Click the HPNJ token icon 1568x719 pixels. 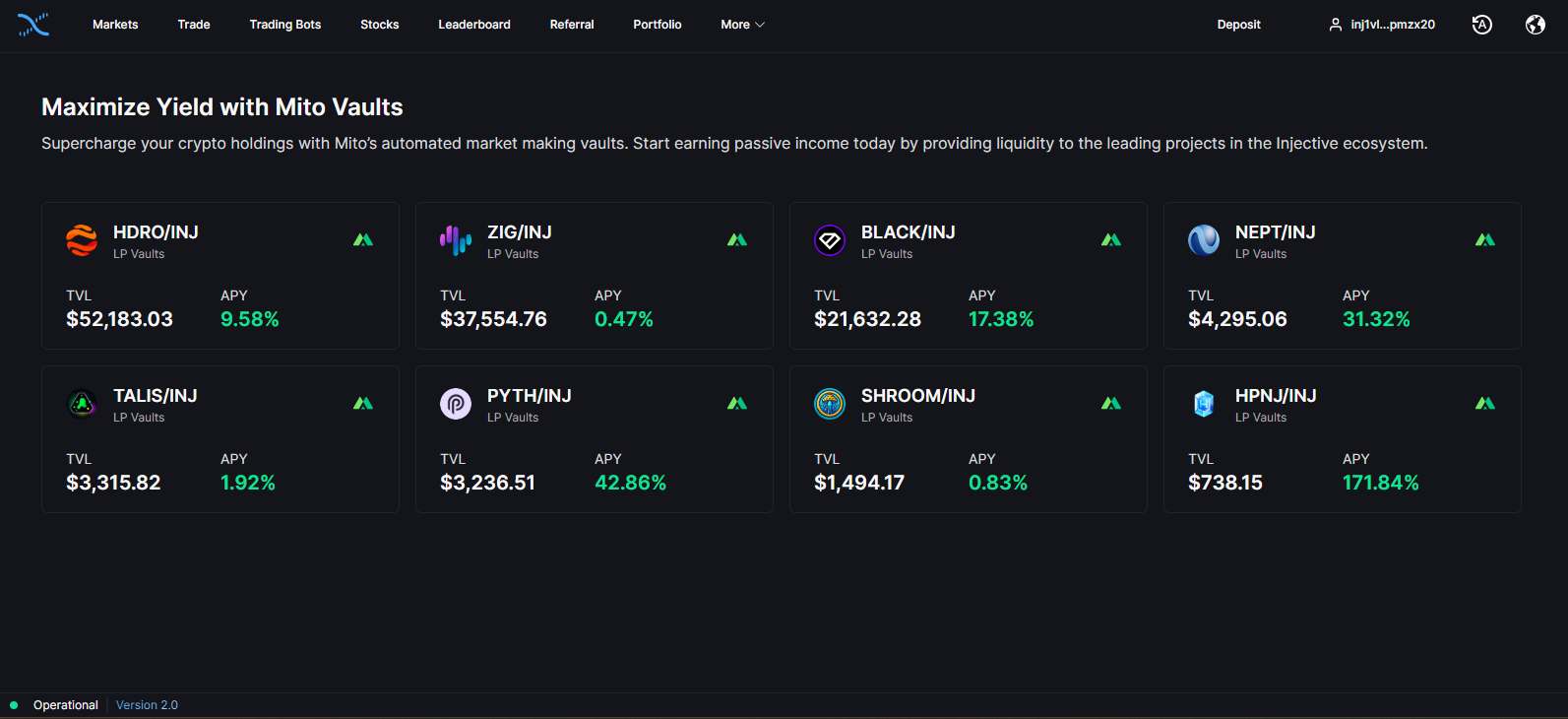pyautogui.click(x=1204, y=404)
